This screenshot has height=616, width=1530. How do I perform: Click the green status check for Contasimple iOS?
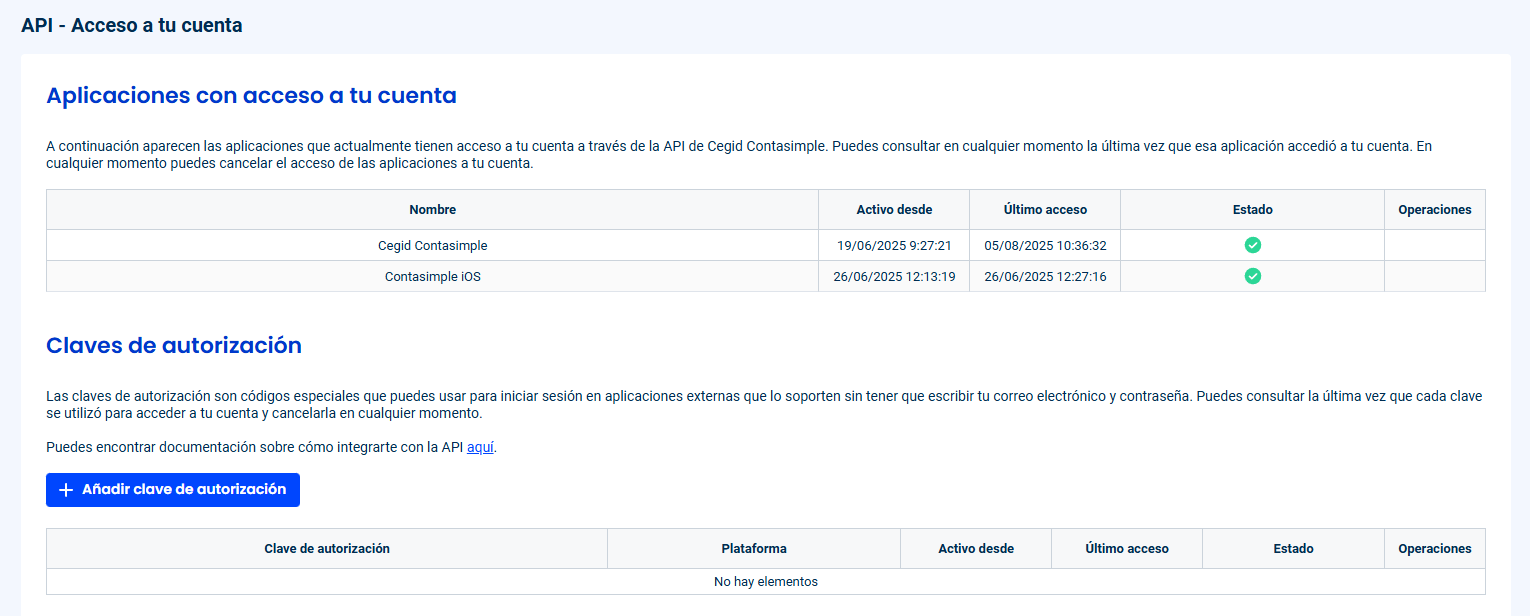click(x=1252, y=276)
